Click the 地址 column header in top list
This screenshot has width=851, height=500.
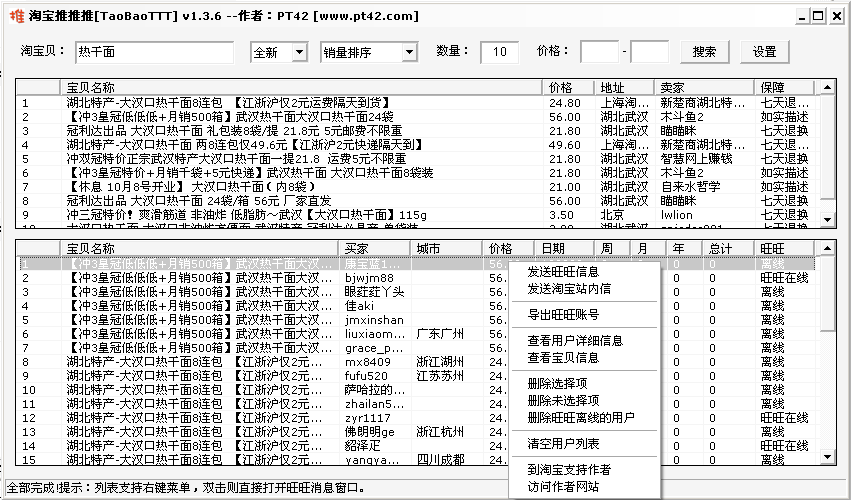pos(624,87)
